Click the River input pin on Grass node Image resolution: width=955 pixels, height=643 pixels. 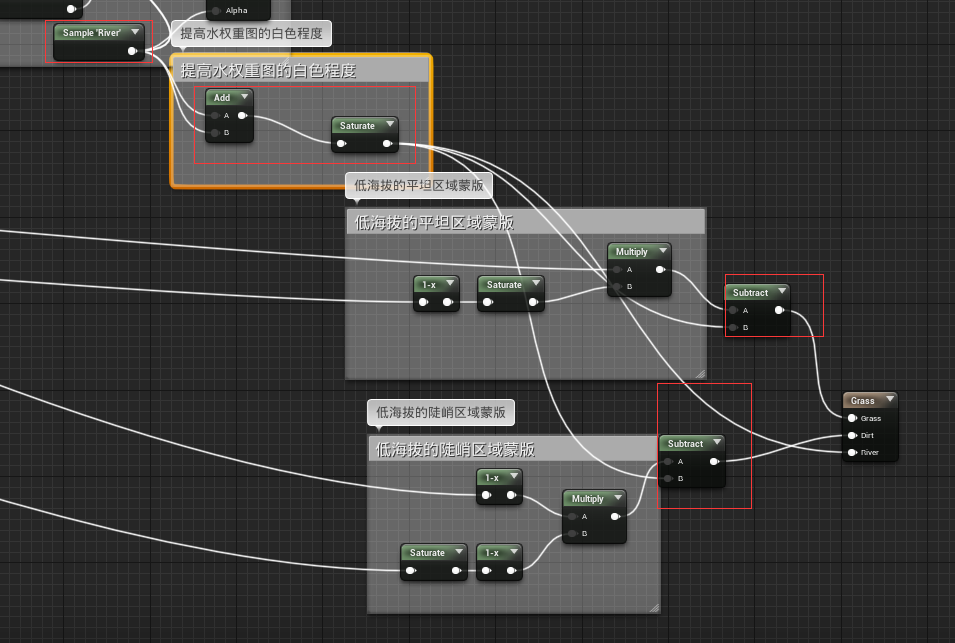[x=853, y=452]
